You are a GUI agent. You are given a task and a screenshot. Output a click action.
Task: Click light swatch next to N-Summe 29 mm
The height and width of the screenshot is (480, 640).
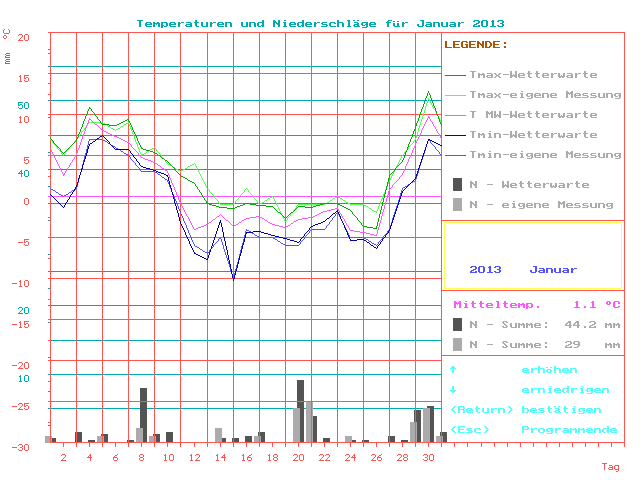pos(458,344)
